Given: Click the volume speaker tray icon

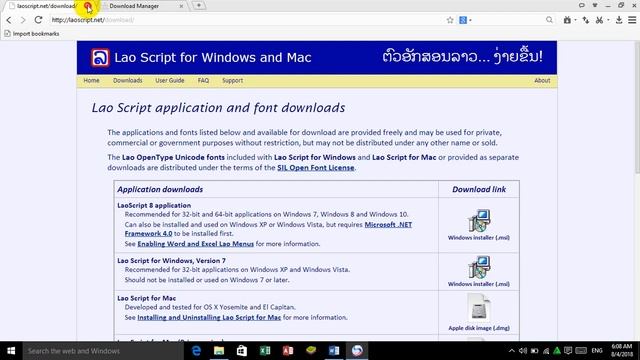Looking at the screenshot, I should click(523, 351).
